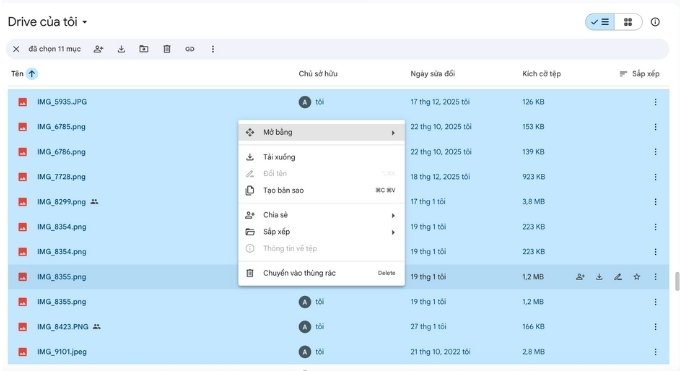Screen dimensions: 680x371
Task: Click the Kích cỡ tệp column header
Action: pyautogui.click(x=541, y=74)
